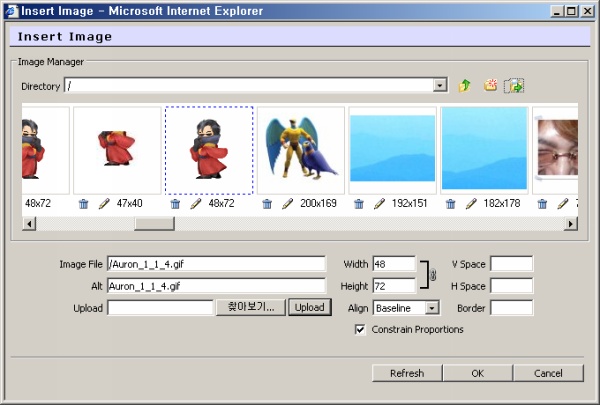Delete the 182x178 image
Image resolution: width=600 pixels, height=405 pixels.
click(451, 204)
